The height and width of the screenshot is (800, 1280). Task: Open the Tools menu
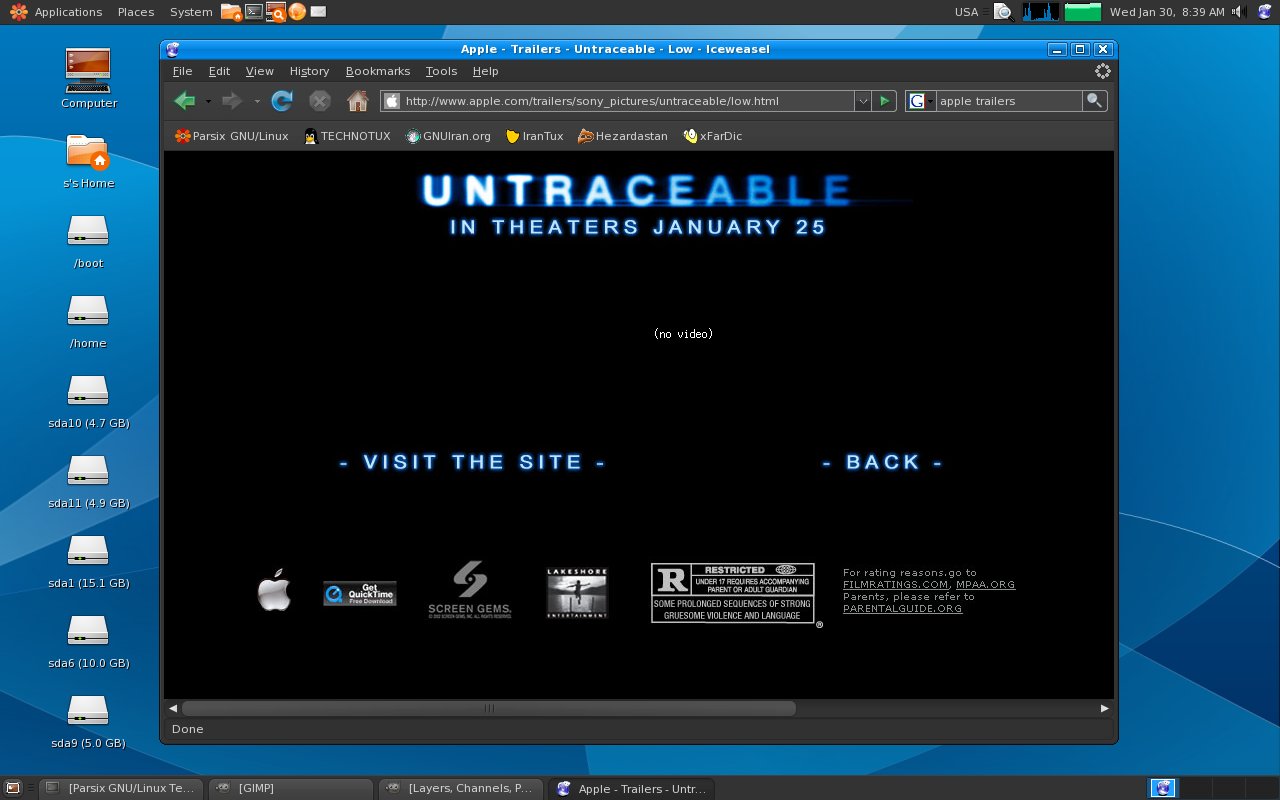pos(441,71)
